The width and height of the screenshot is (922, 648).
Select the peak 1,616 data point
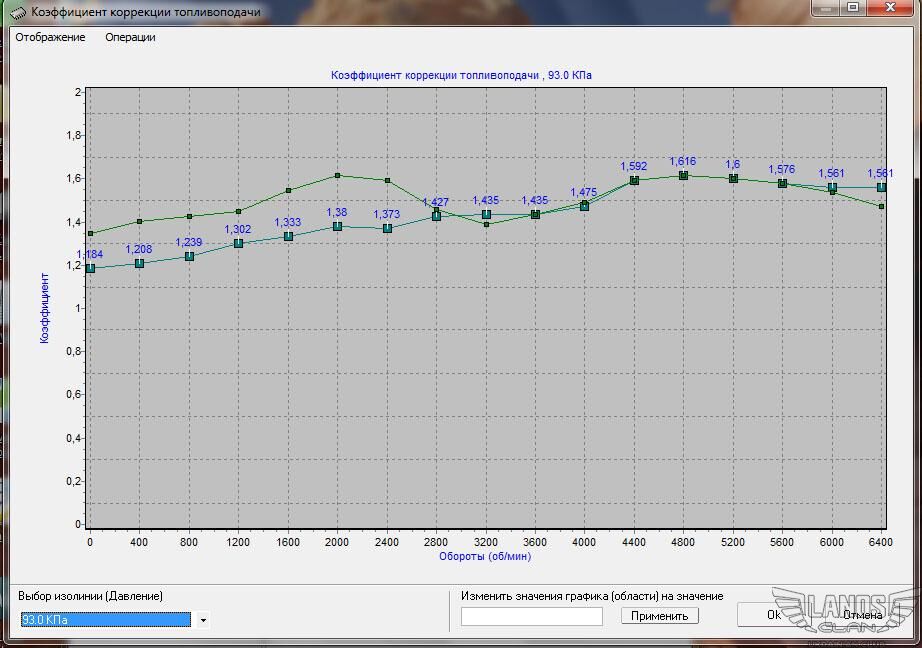pyautogui.click(x=683, y=175)
